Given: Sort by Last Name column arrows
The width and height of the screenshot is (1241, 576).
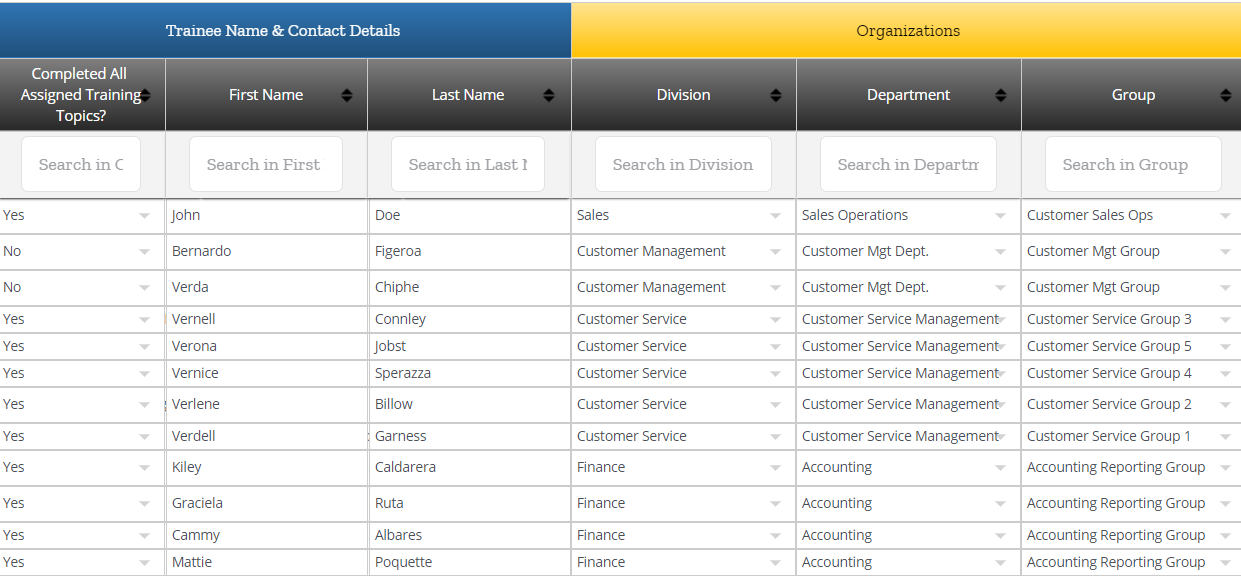Looking at the screenshot, I should point(549,95).
